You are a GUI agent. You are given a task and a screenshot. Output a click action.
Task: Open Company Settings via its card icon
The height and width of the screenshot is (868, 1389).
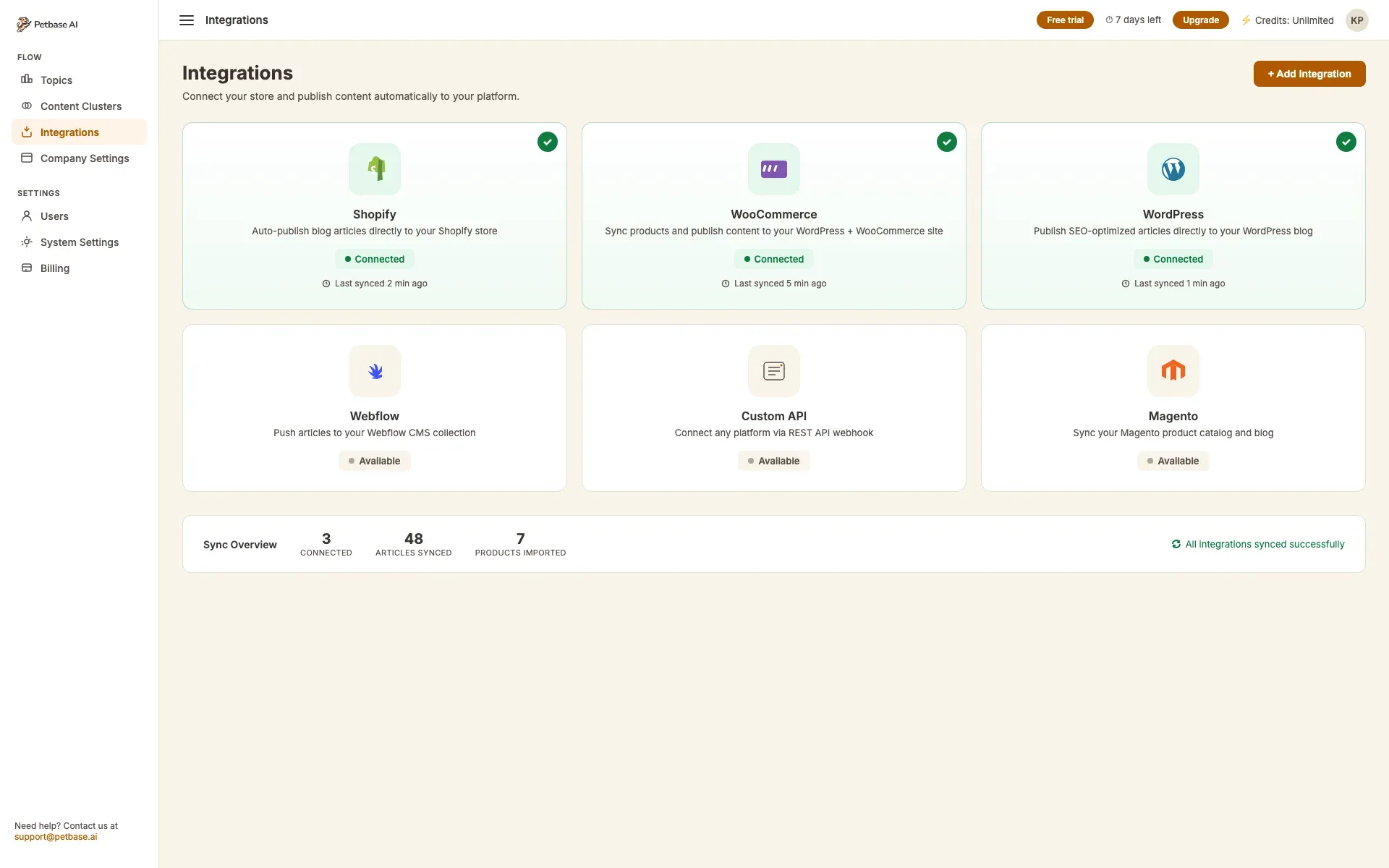(x=27, y=158)
